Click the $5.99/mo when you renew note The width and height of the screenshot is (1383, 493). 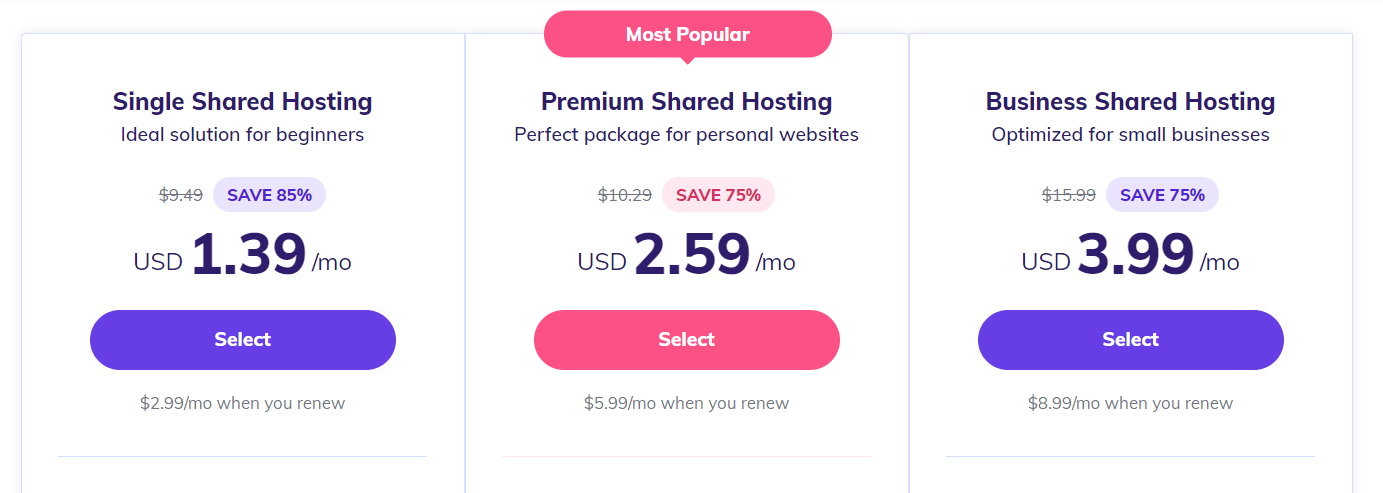coord(687,404)
